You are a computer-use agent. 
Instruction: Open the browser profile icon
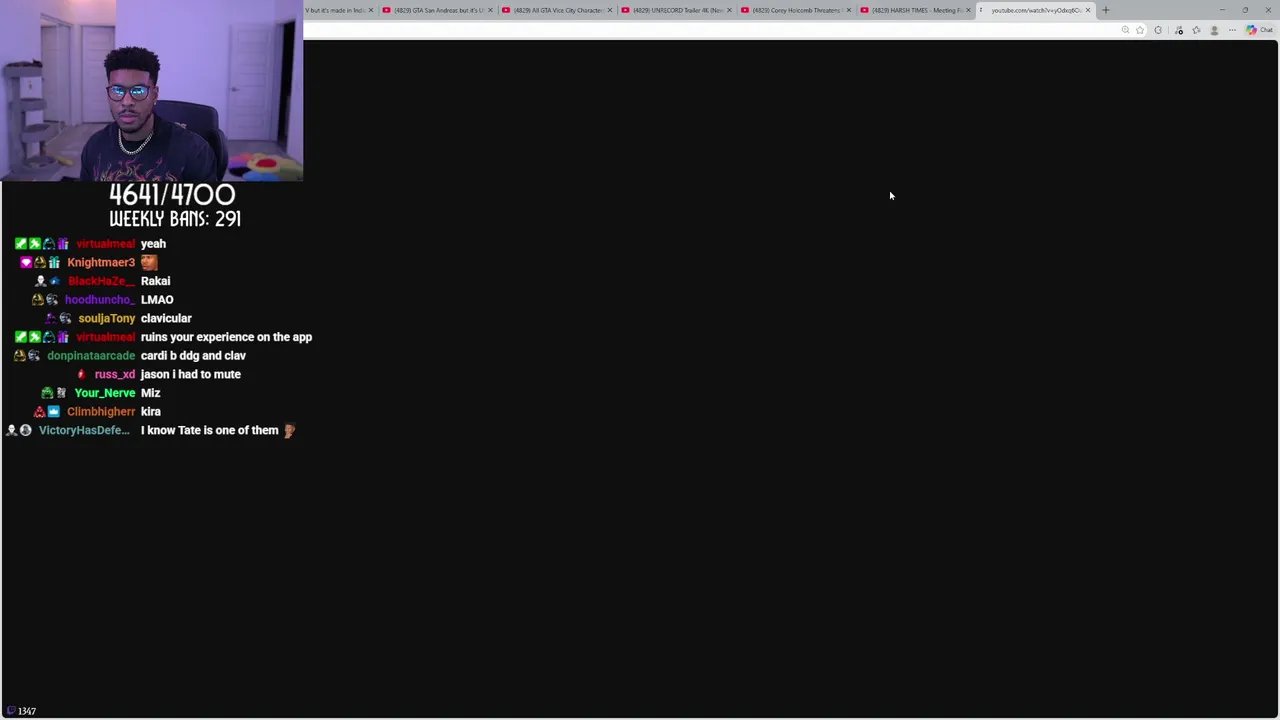pyautogui.click(x=1214, y=30)
